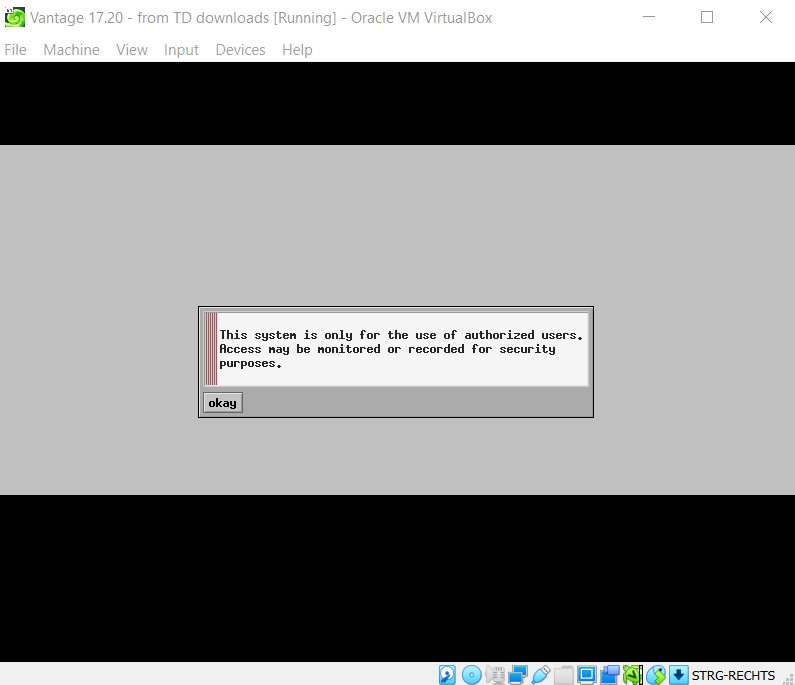Open the Help menu

pyautogui.click(x=297, y=50)
